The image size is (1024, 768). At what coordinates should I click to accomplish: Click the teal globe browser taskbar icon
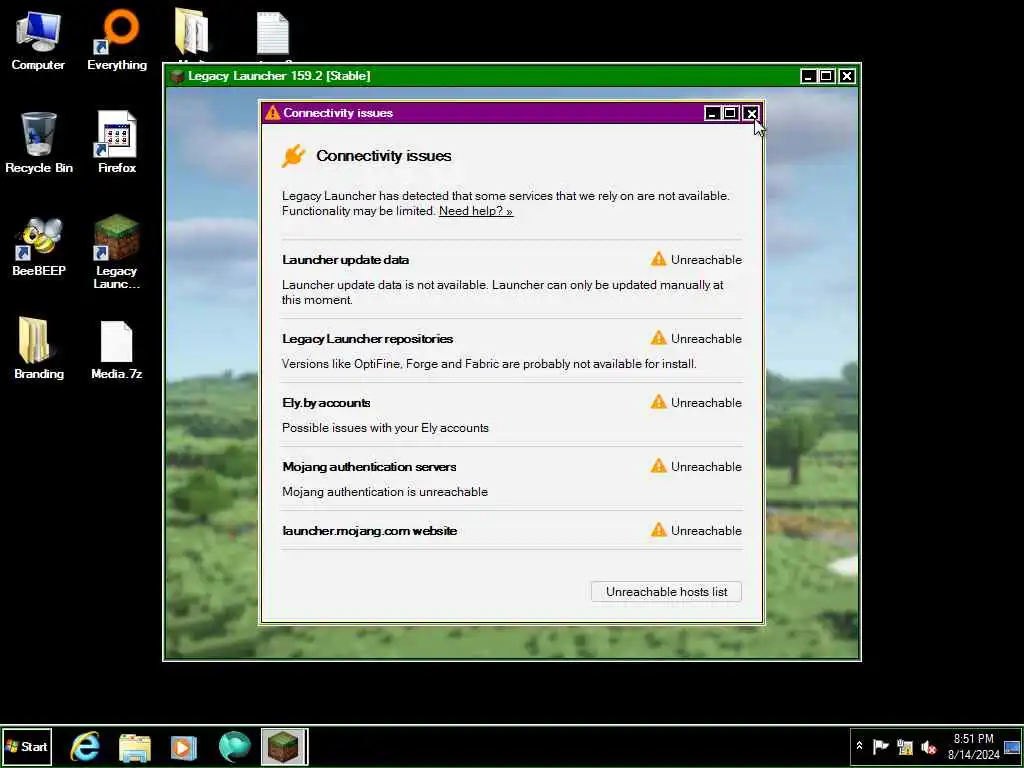coord(234,746)
